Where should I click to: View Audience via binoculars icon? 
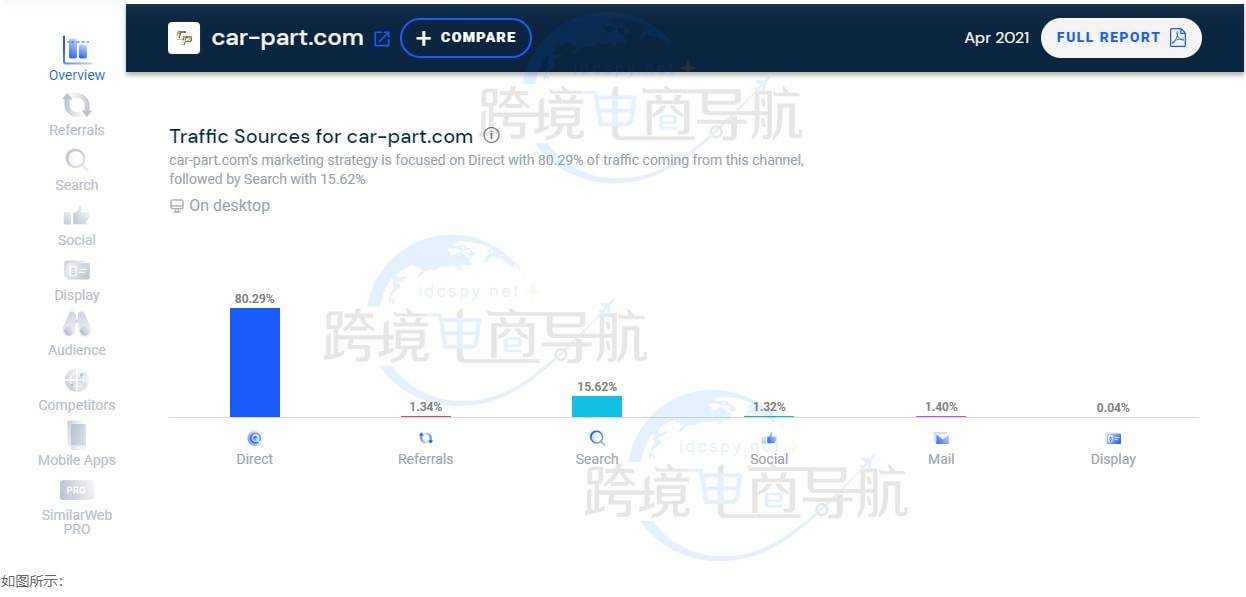(x=76, y=325)
